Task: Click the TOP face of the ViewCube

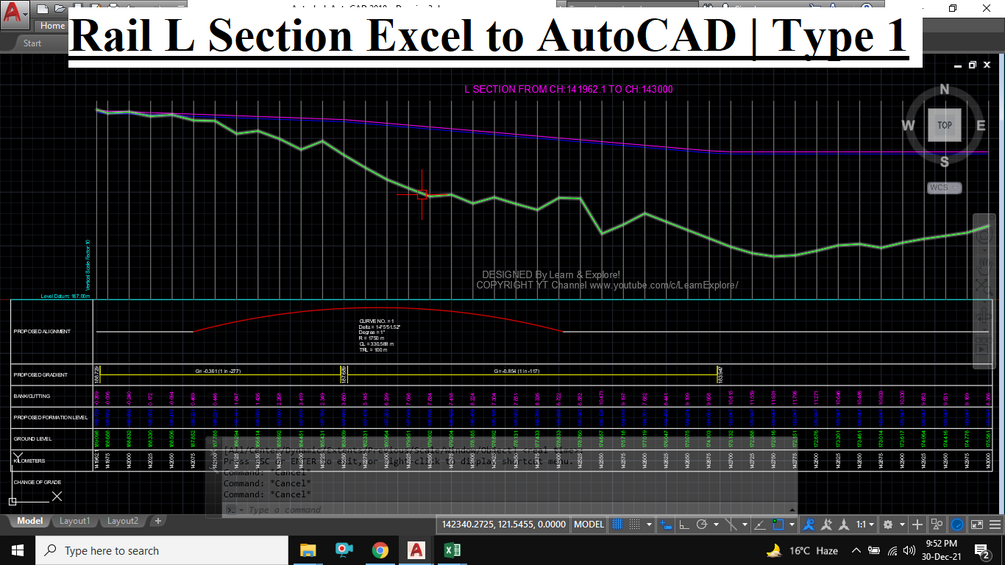Action: tap(944, 125)
